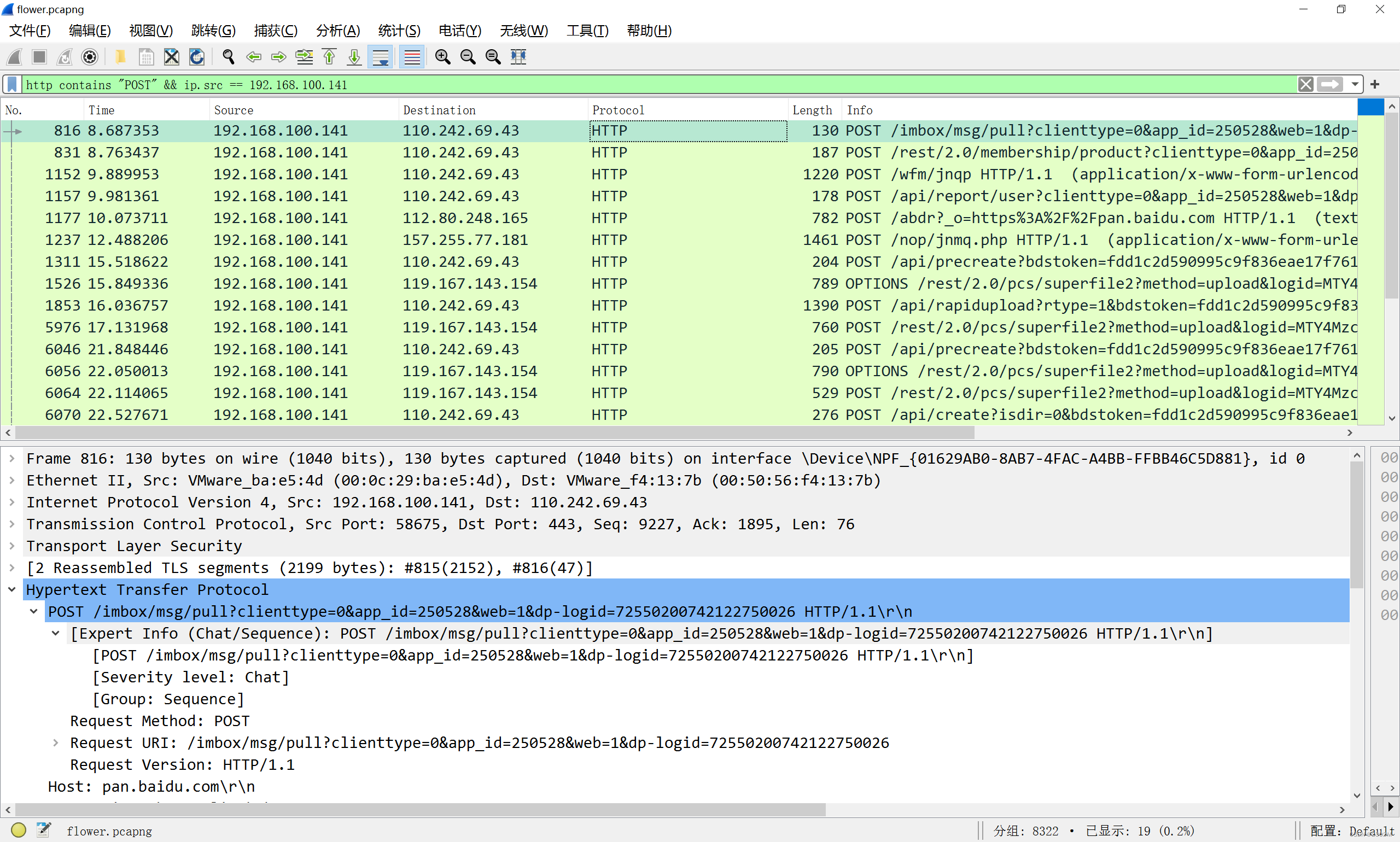
Task: Click the 配置: Default profile label
Action: pos(1352,831)
